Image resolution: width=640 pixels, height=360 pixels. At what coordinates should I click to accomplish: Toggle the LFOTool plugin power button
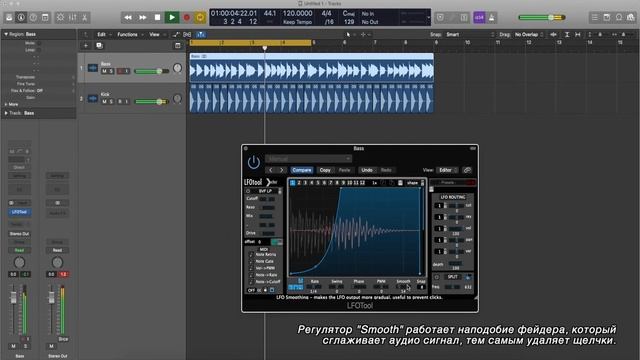pyautogui.click(x=253, y=162)
